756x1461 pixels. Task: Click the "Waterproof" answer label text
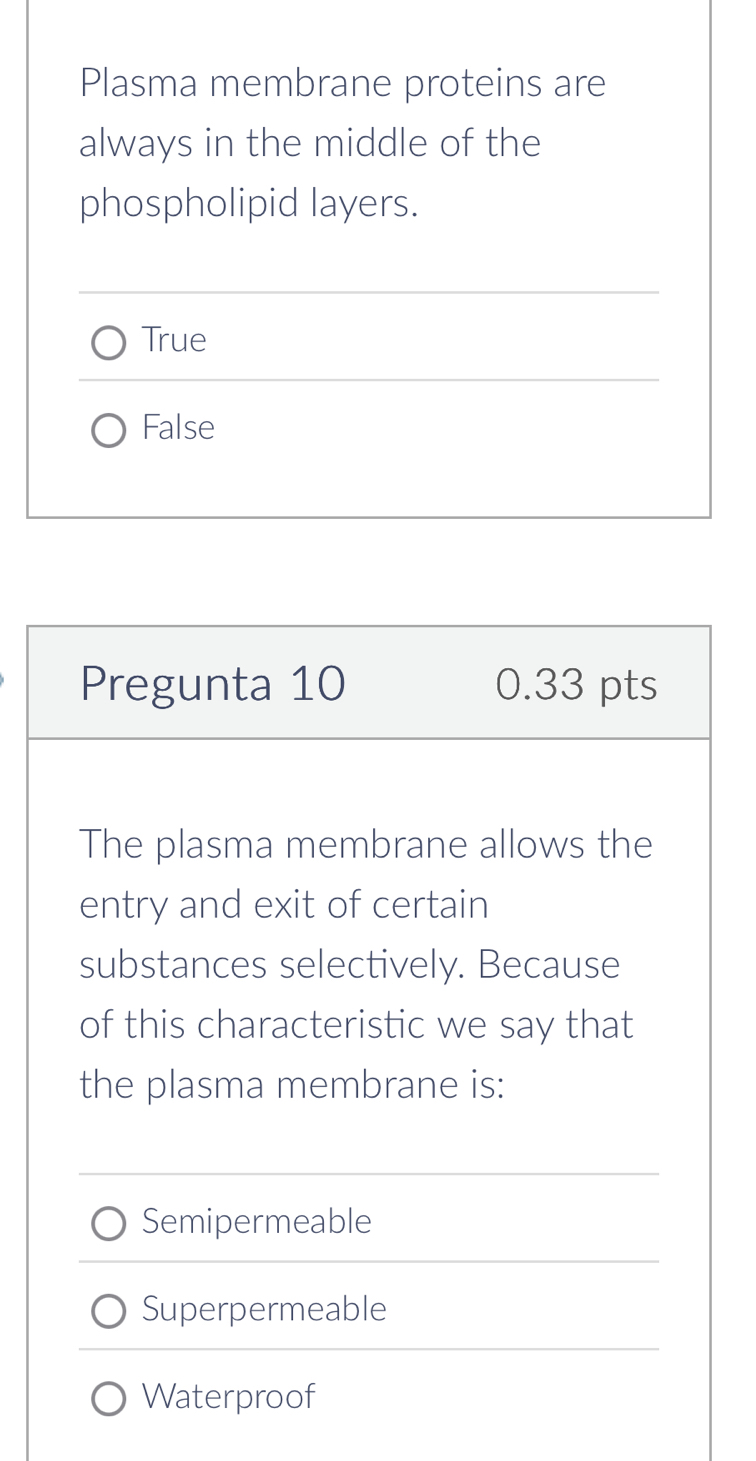229,1397
